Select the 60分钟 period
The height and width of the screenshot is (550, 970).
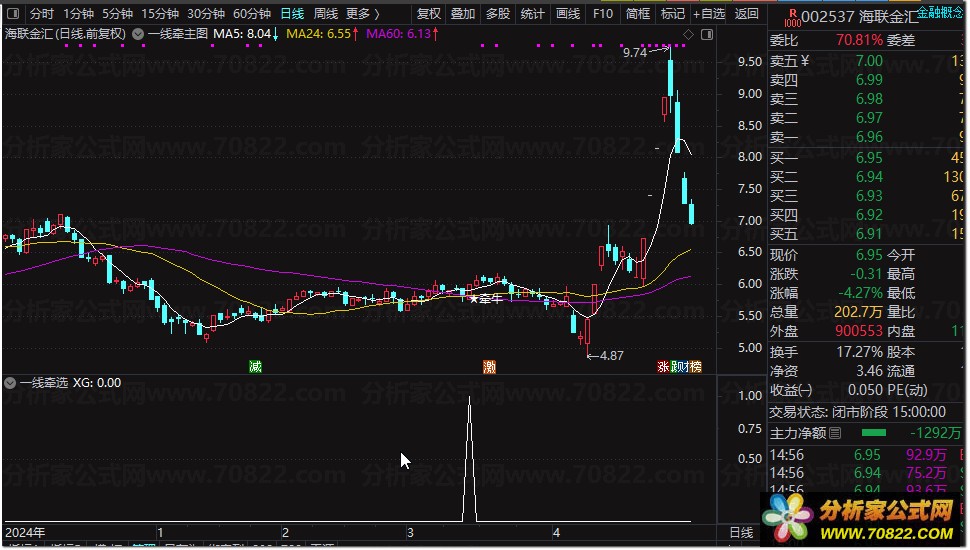[252, 14]
